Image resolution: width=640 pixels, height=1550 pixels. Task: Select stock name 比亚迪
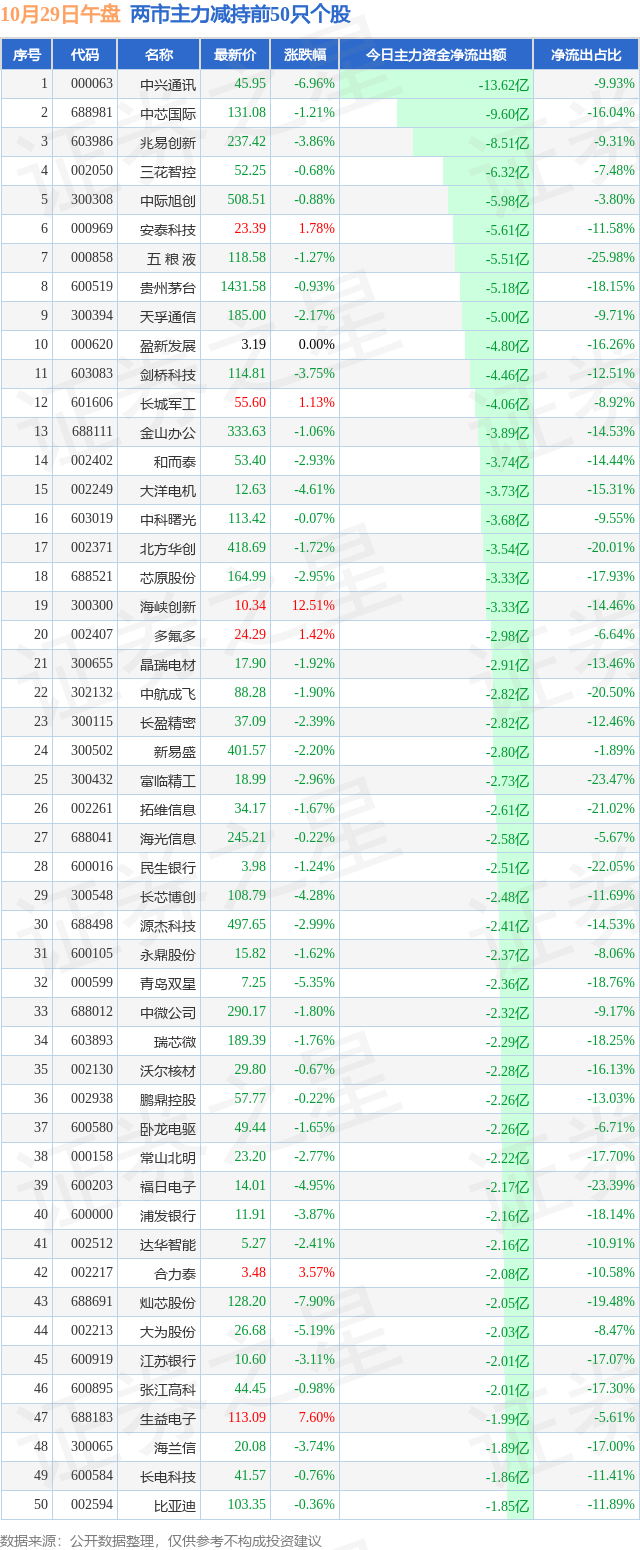tap(175, 1505)
